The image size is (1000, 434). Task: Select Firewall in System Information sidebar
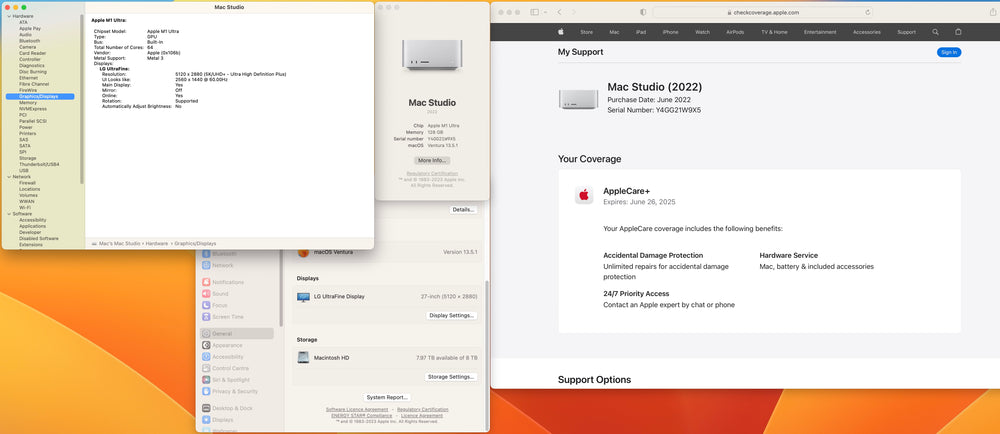coord(27,183)
